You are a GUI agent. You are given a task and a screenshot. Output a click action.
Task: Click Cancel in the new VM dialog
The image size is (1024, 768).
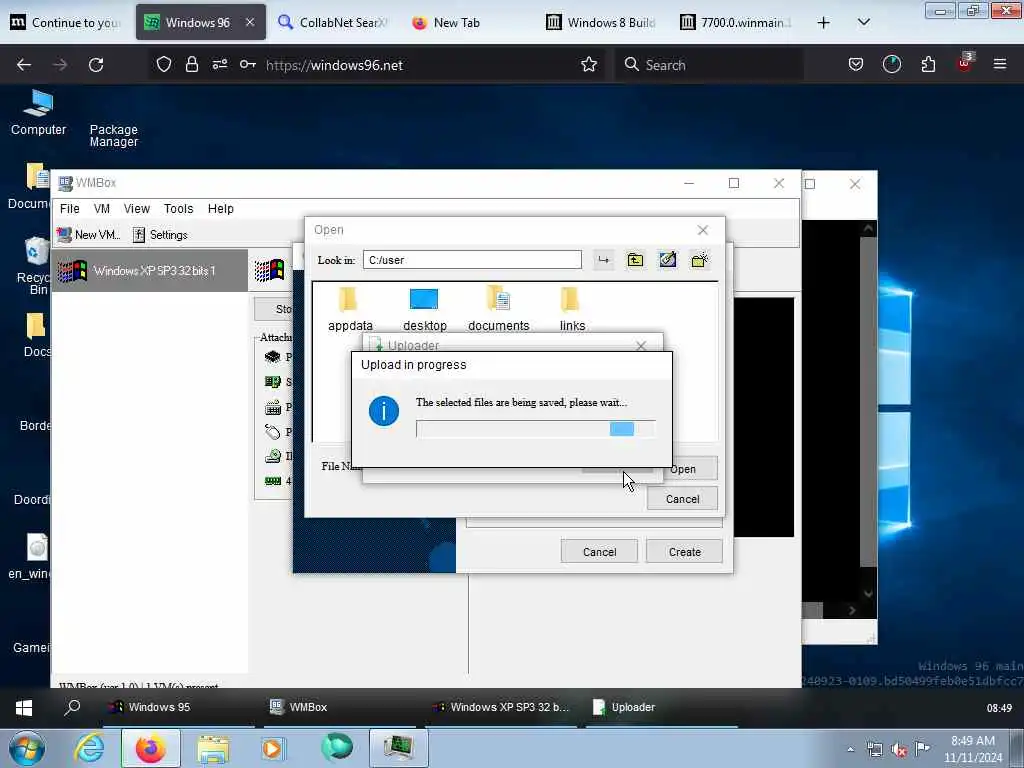(x=599, y=552)
